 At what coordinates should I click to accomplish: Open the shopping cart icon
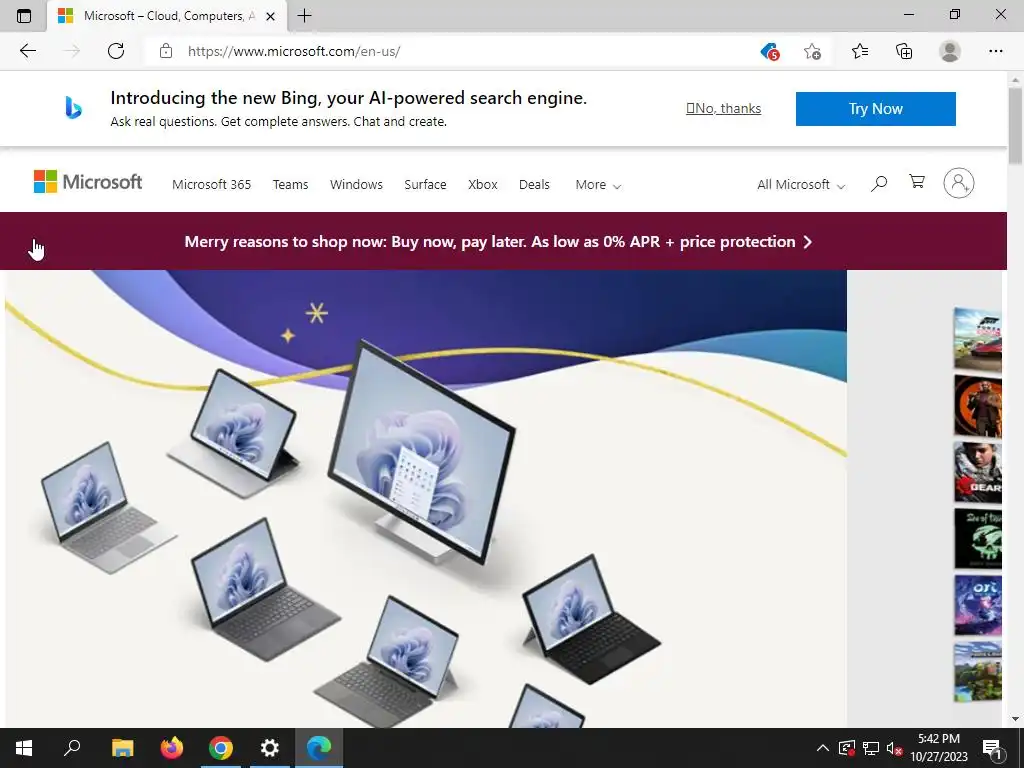pos(917,182)
